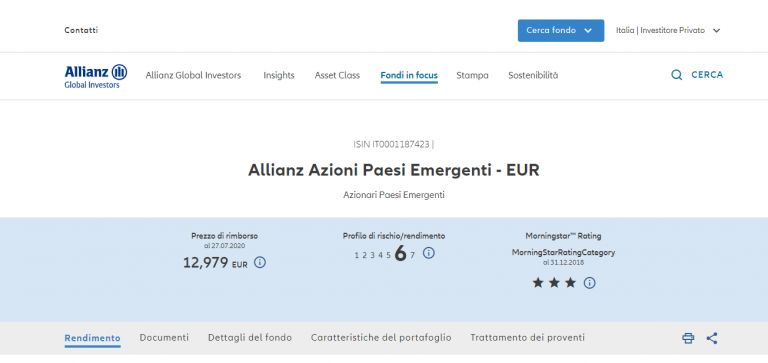Open the Fondi in focus menu
Screen dimensions: 768x363
pyautogui.click(x=409, y=75)
